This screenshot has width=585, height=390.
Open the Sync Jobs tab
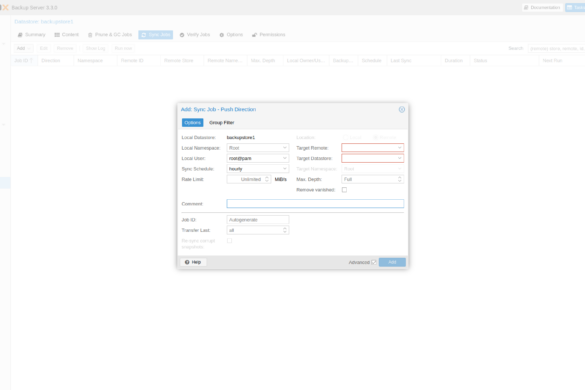tap(156, 35)
